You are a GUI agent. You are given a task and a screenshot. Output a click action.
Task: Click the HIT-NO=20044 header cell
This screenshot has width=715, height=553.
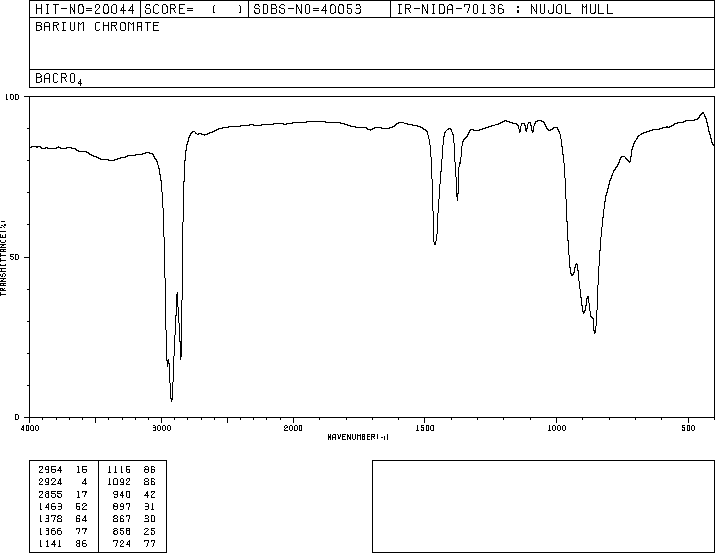pos(85,9)
